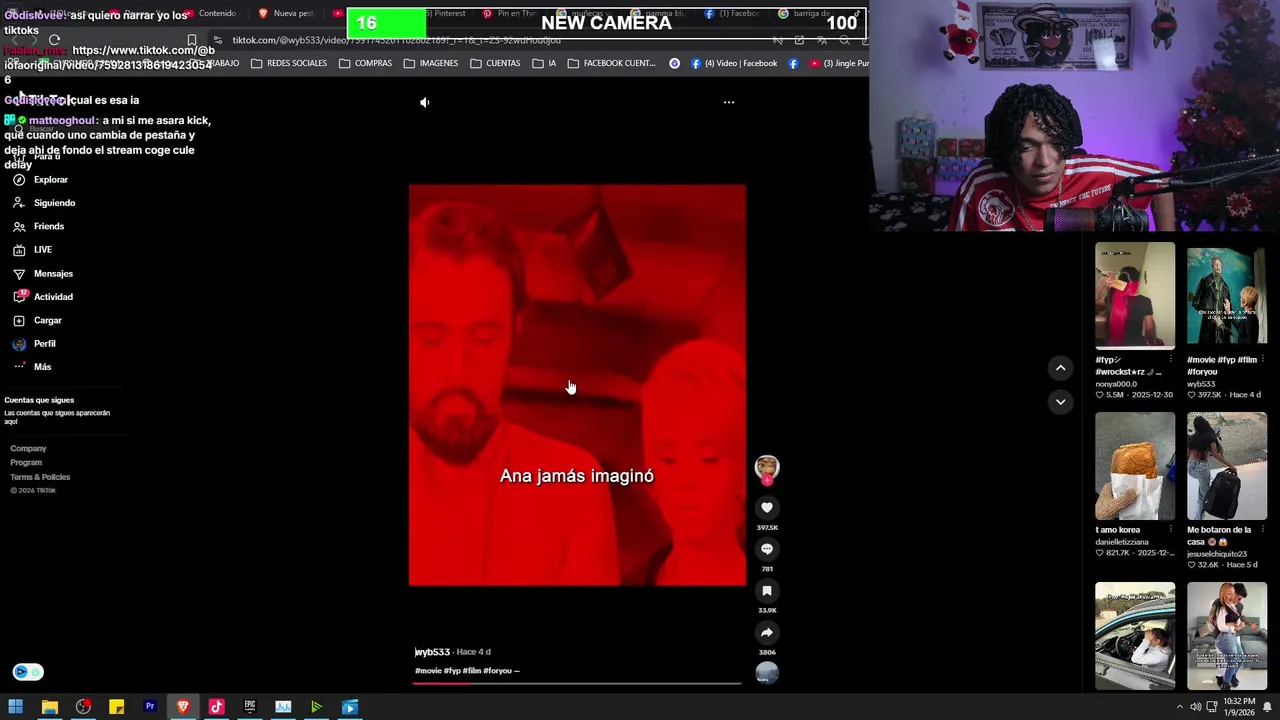Viewport: 1280px width, 720px height.
Task: Open the system clock showing 10:32 PM
Action: (1240, 707)
